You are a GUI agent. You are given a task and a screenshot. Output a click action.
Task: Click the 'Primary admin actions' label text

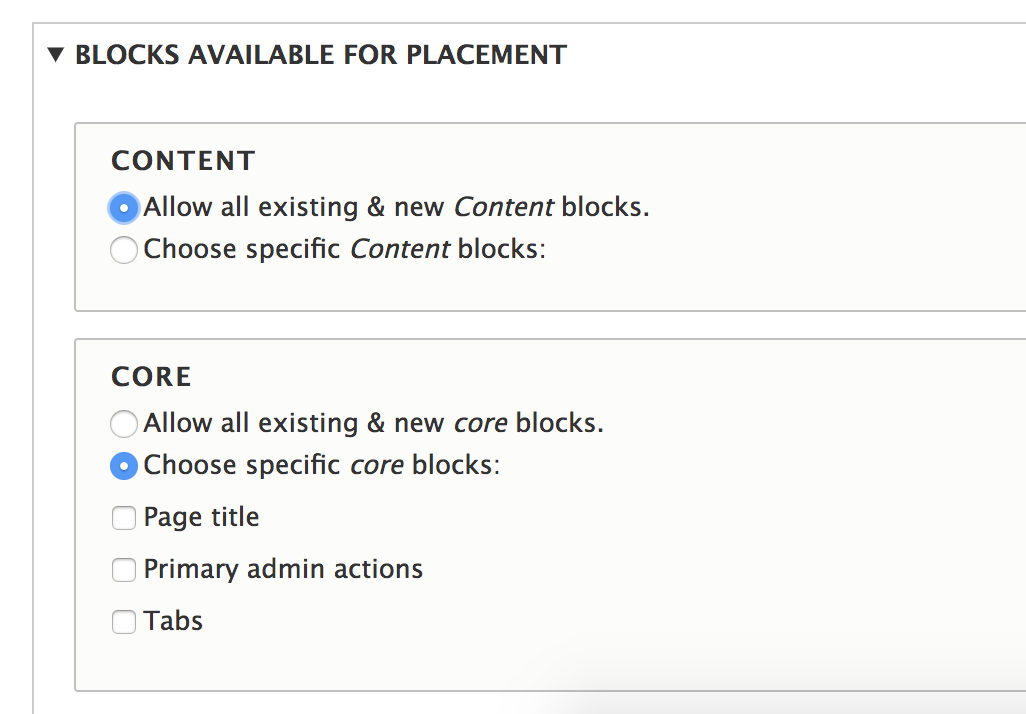click(x=283, y=569)
